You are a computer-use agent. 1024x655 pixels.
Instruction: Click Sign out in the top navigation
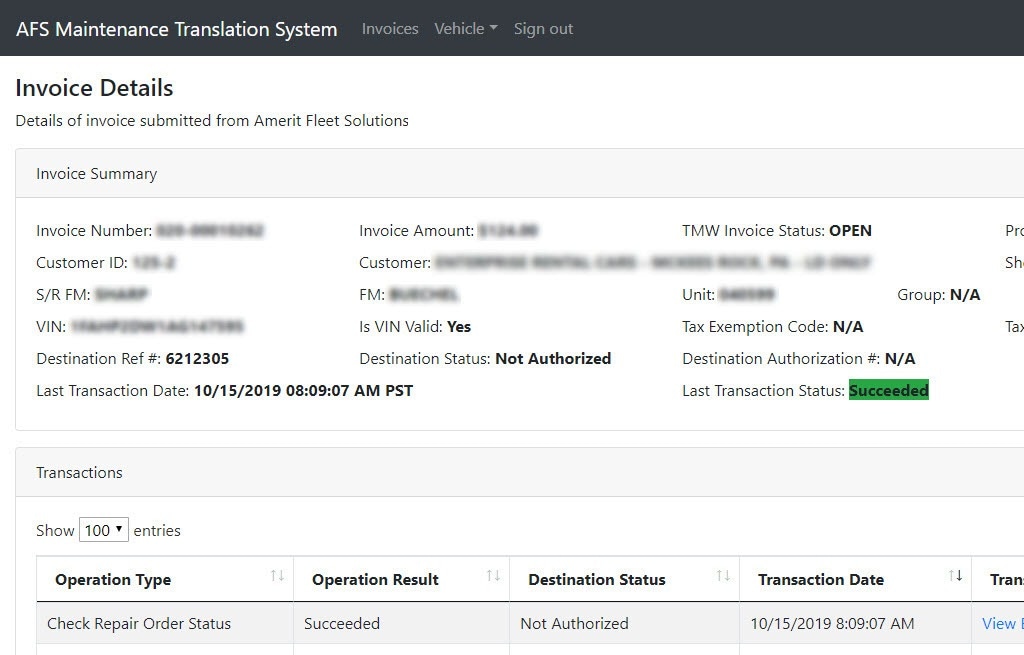point(543,28)
